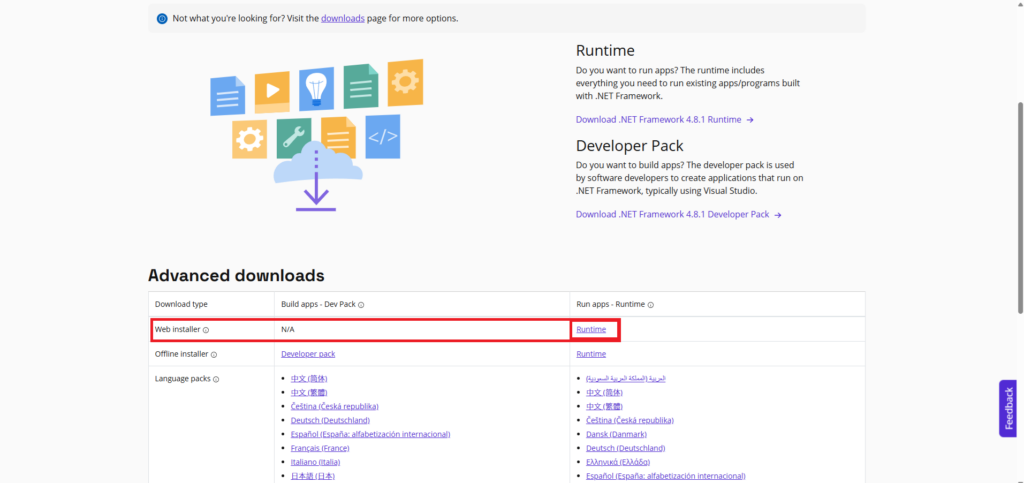
Task: Select the Arabic language pack in Runtime column
Action: (626, 379)
